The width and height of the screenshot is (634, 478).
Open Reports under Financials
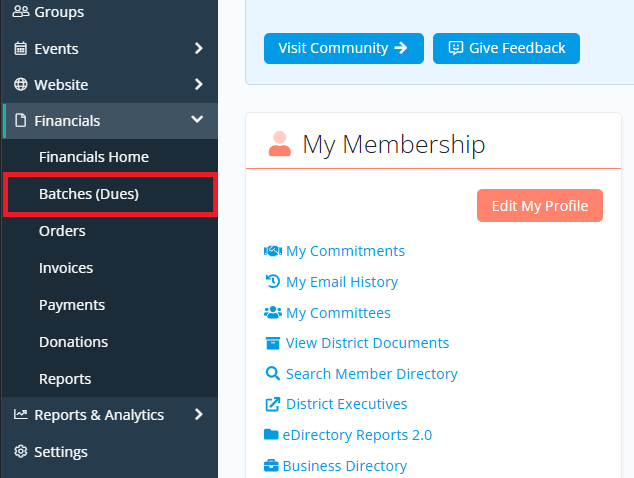110,379
